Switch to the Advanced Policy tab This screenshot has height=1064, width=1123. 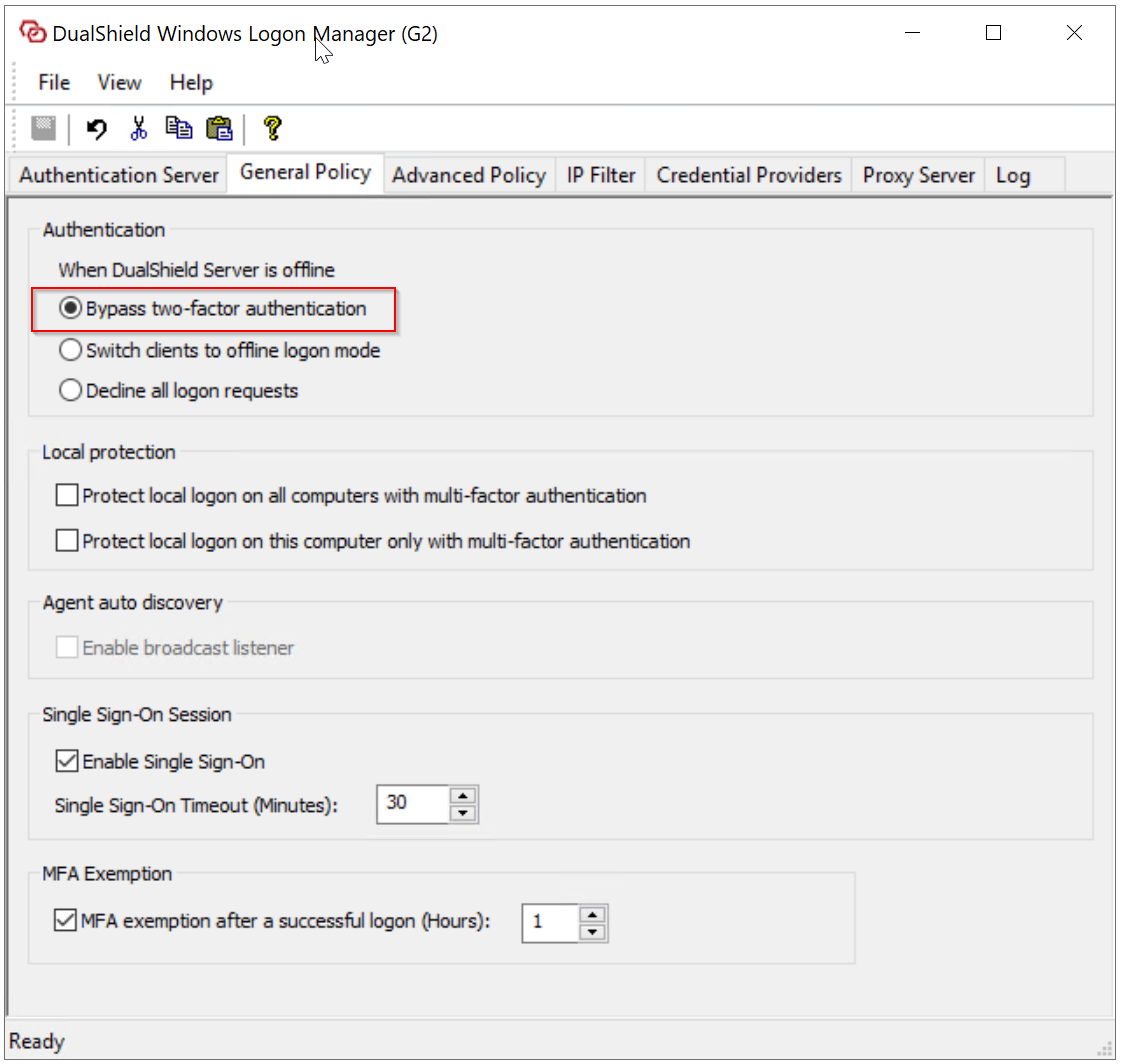pos(468,175)
